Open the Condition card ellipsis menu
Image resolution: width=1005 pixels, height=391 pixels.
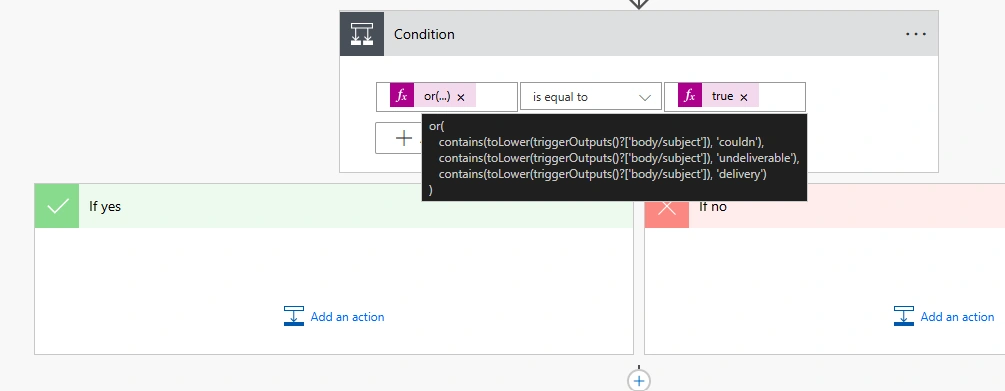click(915, 34)
